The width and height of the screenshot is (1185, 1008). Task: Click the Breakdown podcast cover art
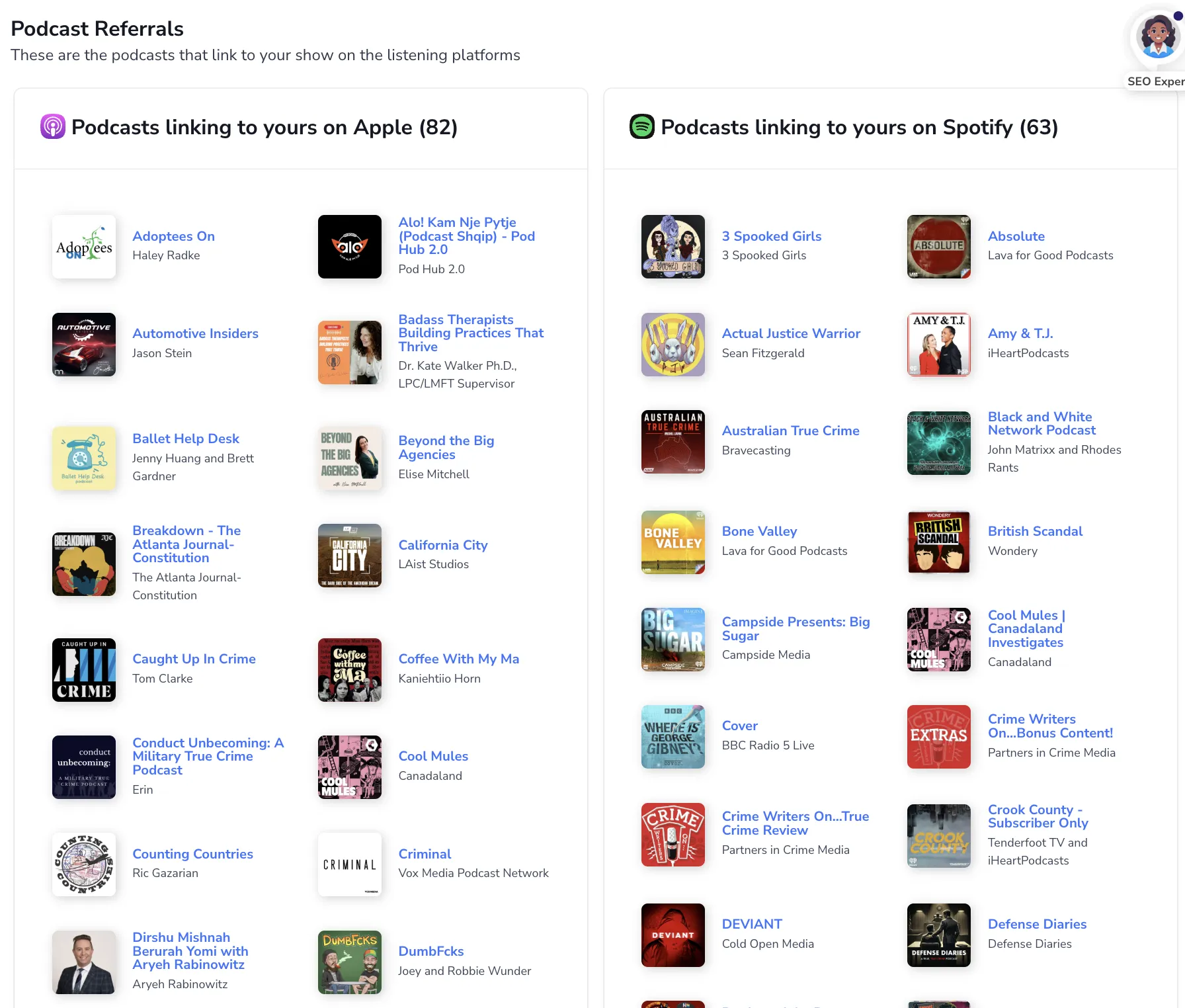(x=84, y=564)
